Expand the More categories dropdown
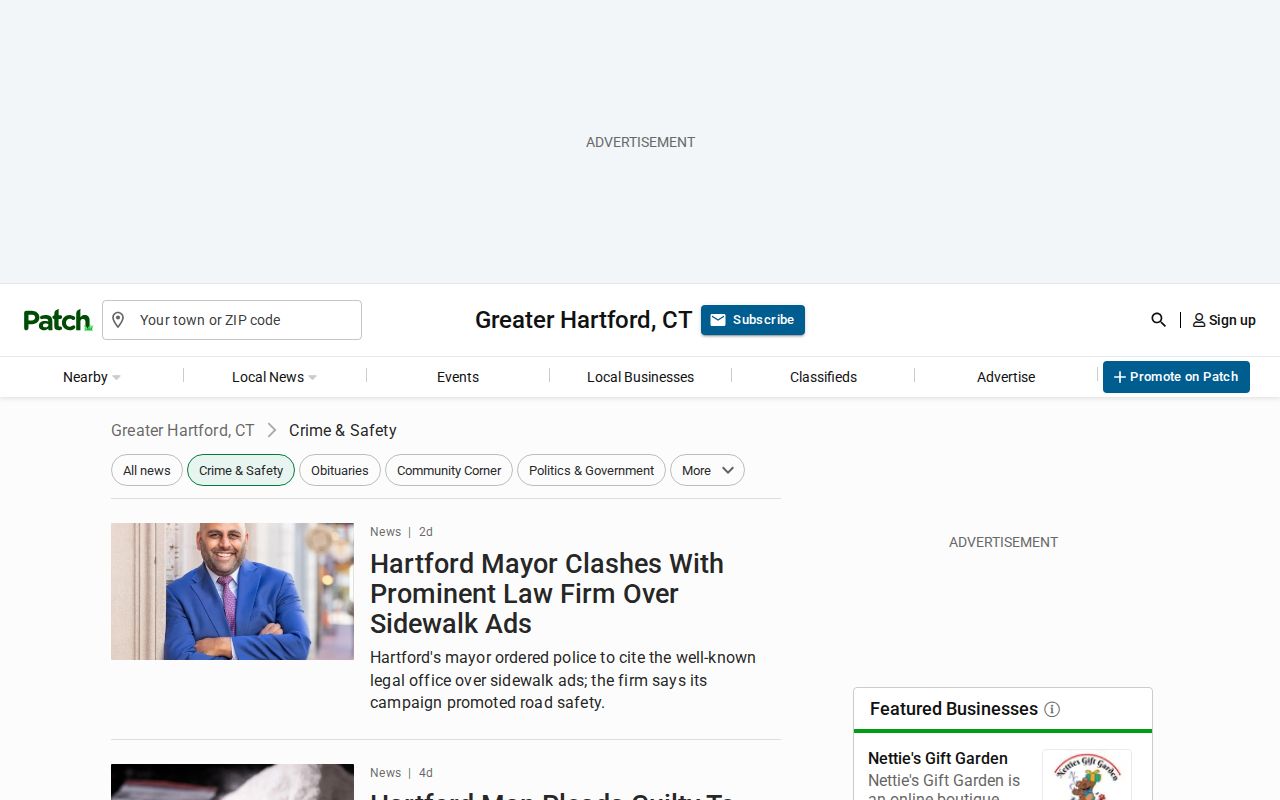 (707, 470)
